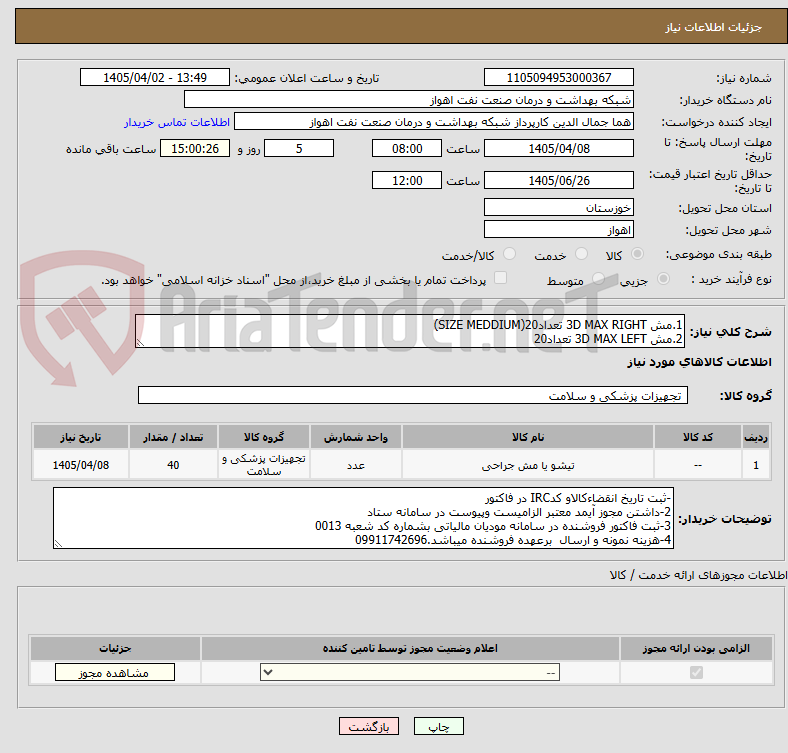Screen dimensions: 788x753
Task: Click the goods group cell تجهیزات پزشکی و سلامت
Action: pyautogui.click(x=264, y=465)
